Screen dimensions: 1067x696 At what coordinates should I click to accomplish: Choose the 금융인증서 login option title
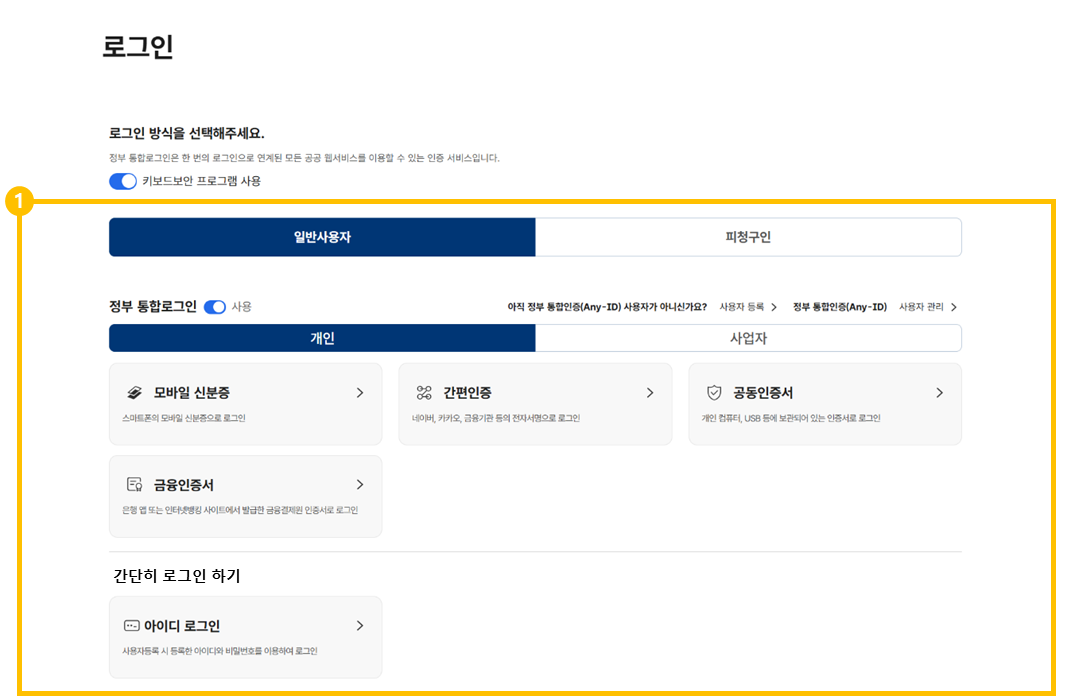coord(184,484)
